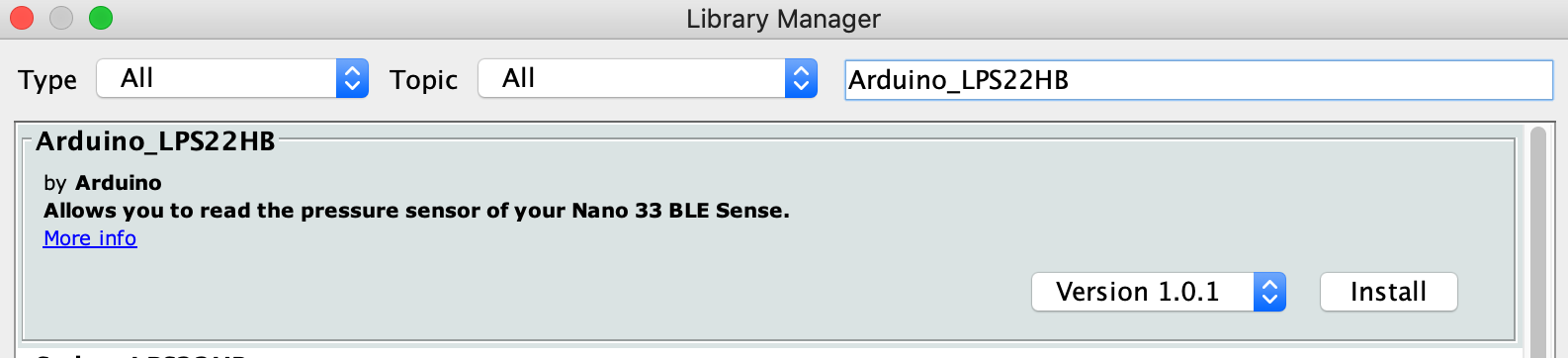Image resolution: width=1568 pixels, height=358 pixels.
Task: Maximize the window with the green button
Action: tap(101, 18)
